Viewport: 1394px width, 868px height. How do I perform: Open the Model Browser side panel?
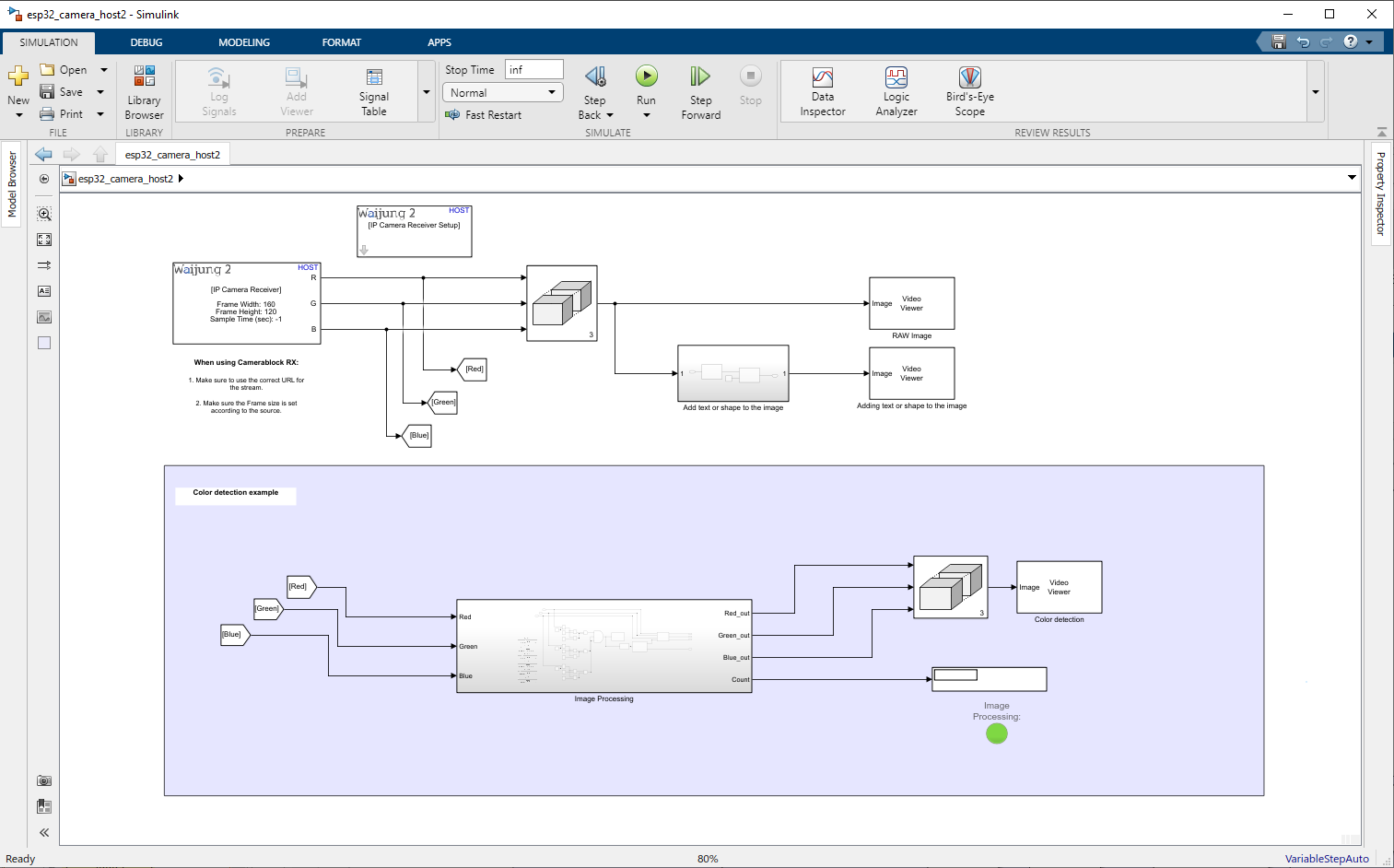[x=12, y=185]
